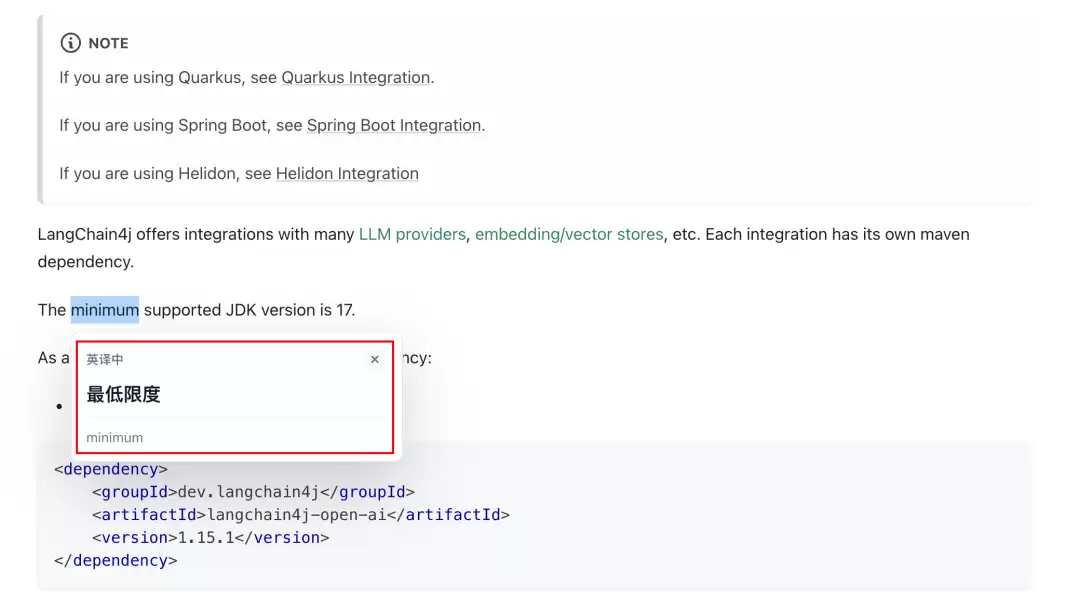
Task: Visit the LLM providers link
Action: (412, 234)
